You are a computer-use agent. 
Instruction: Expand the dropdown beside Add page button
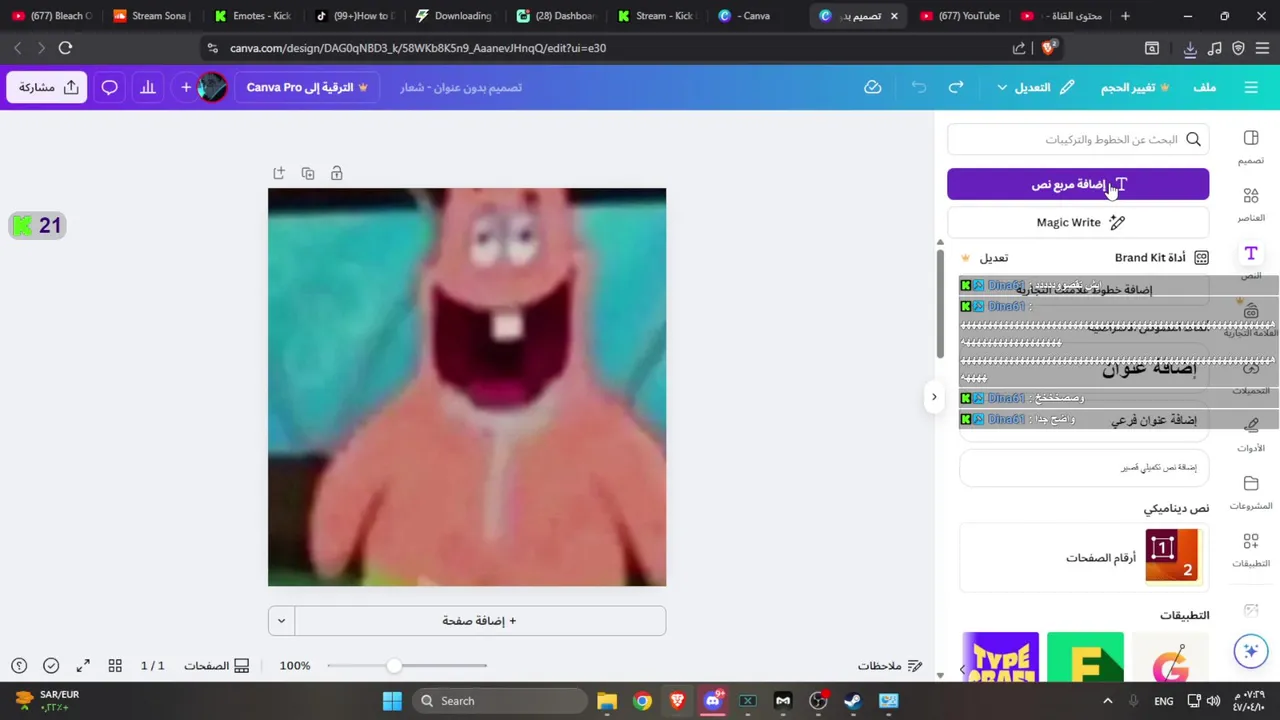click(x=281, y=621)
